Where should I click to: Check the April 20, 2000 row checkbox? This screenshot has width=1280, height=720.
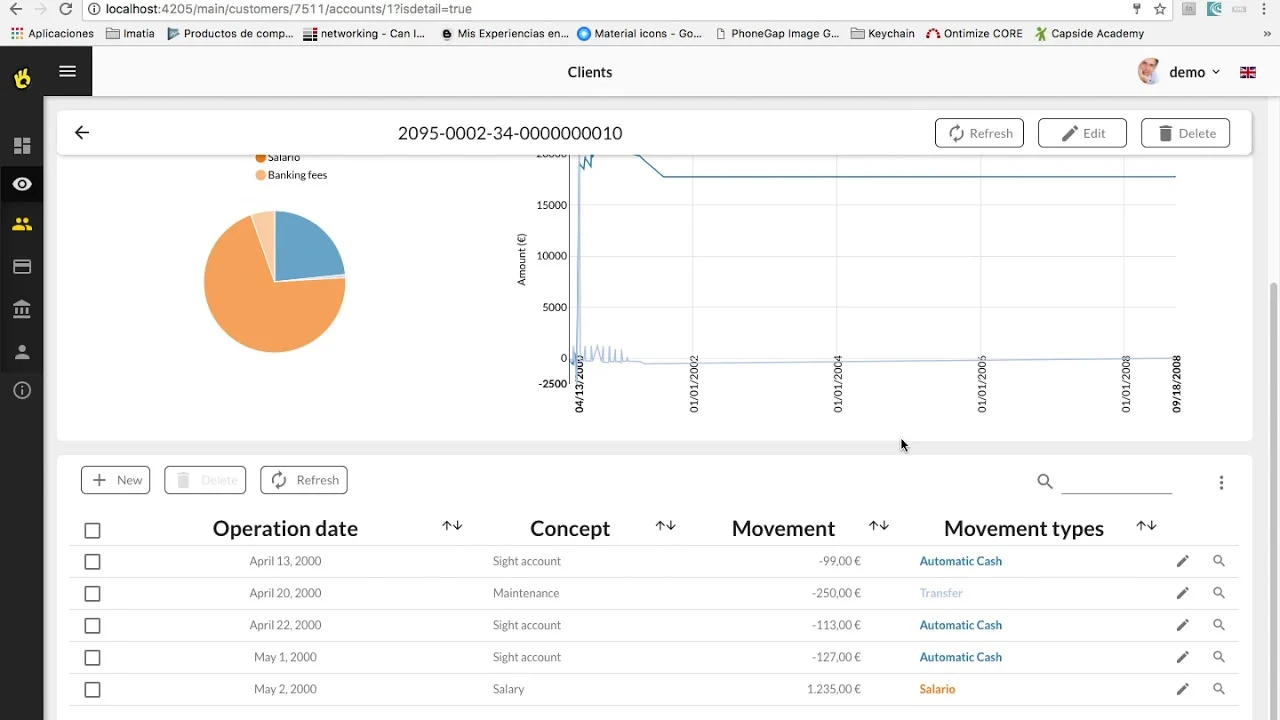(92, 594)
